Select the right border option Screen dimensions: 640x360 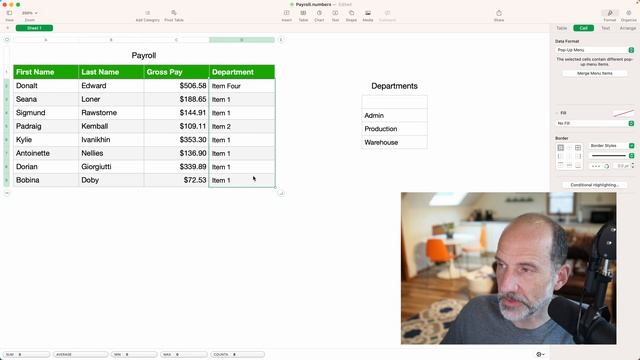pyautogui.click(x=578, y=156)
